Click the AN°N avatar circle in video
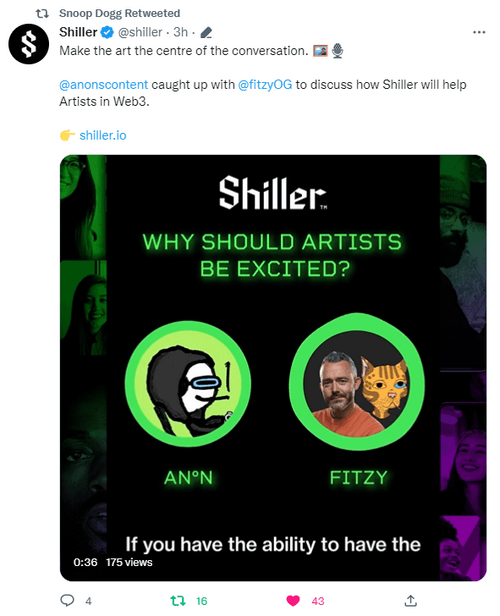The height and width of the screenshot is (616, 500). tap(188, 383)
